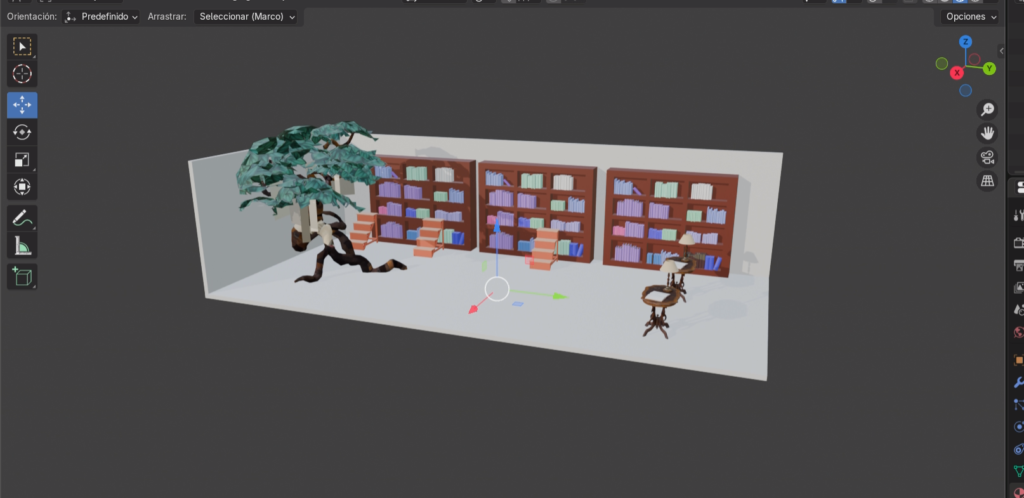Select the Annotate pencil tool

pos(22,218)
